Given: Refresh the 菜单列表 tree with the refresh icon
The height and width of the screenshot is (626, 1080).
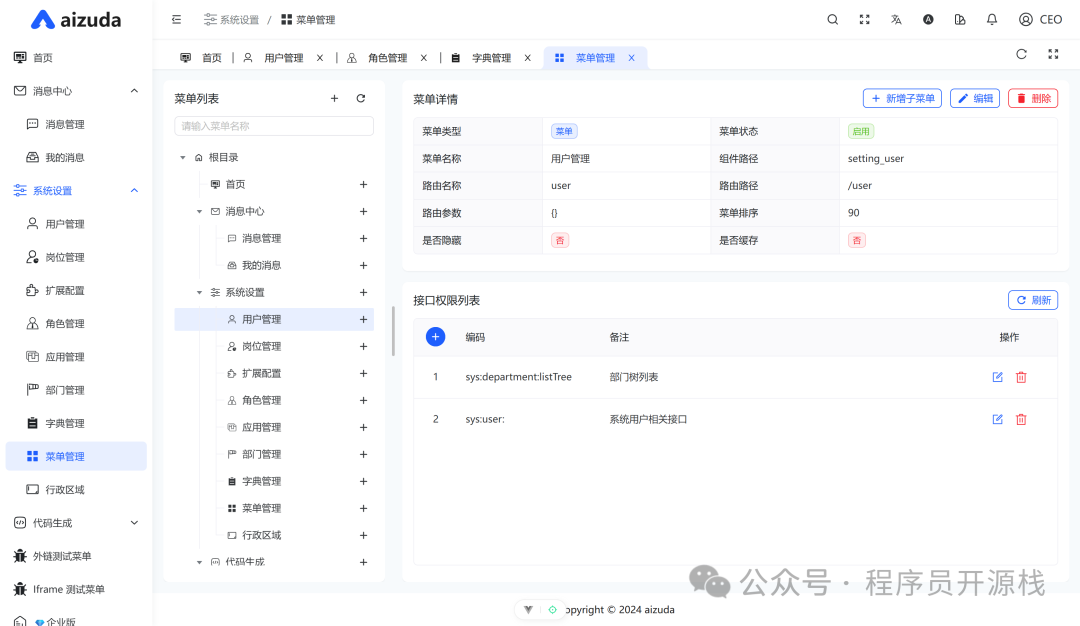Looking at the screenshot, I should coord(360,98).
